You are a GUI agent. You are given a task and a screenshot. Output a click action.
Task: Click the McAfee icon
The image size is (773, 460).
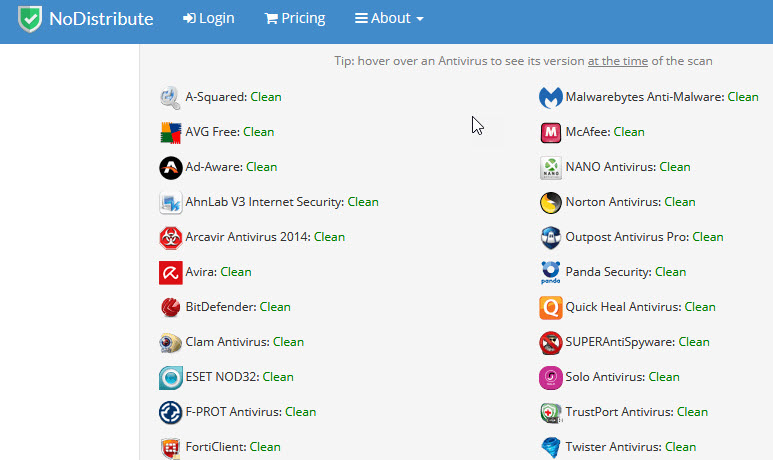pos(551,132)
